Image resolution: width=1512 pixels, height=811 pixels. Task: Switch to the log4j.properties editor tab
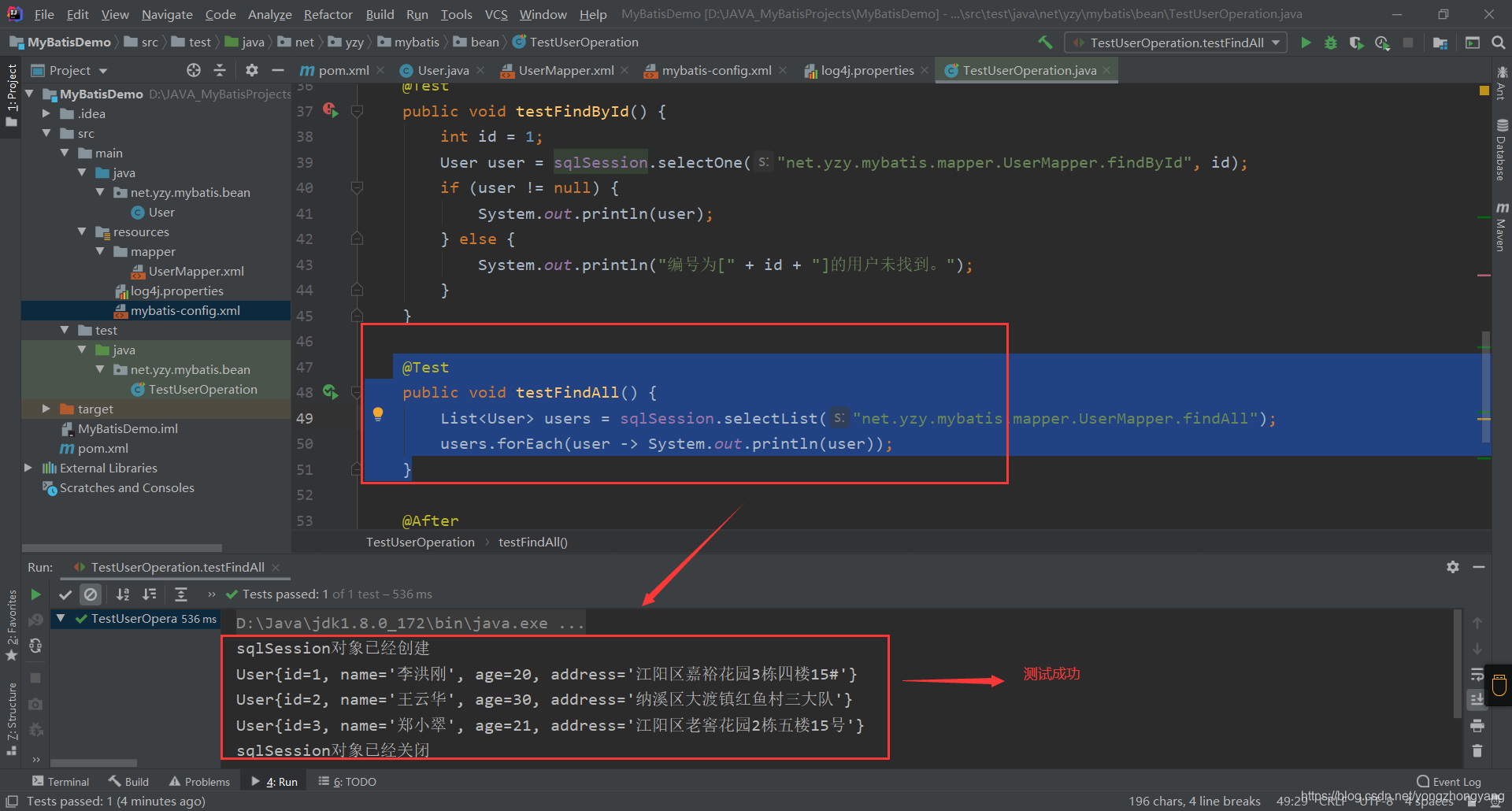(866, 70)
